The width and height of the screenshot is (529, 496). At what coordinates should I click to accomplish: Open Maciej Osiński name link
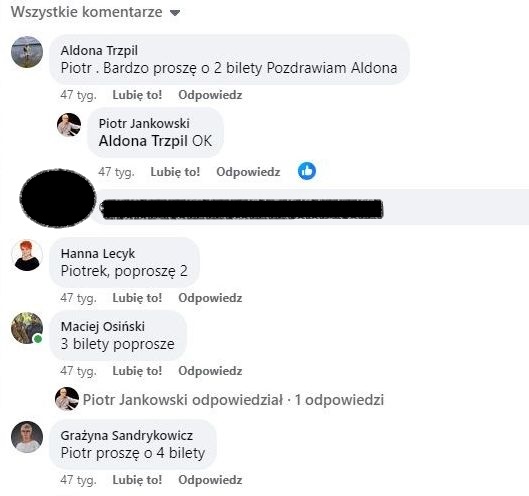pos(103,326)
